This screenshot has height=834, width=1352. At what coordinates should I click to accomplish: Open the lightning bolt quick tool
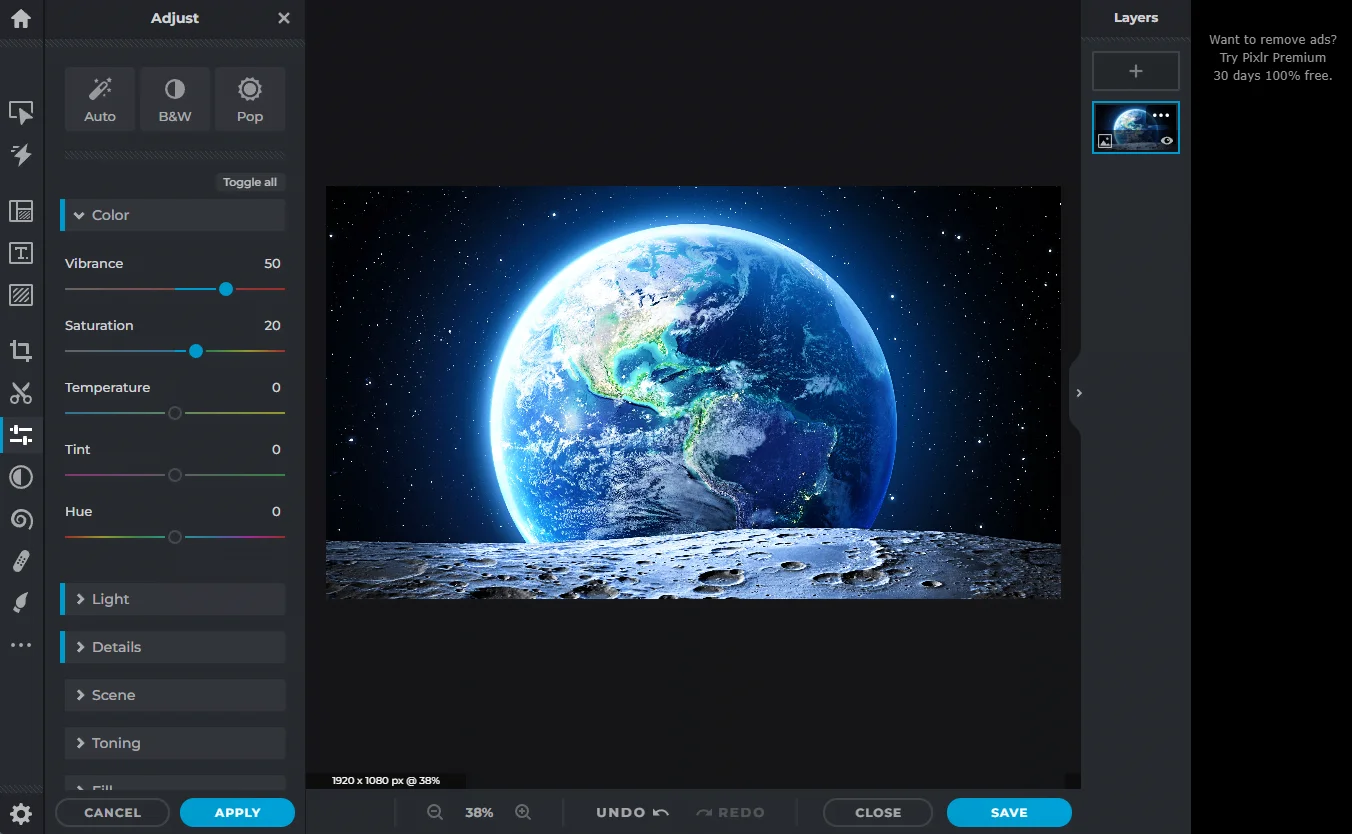click(21, 154)
